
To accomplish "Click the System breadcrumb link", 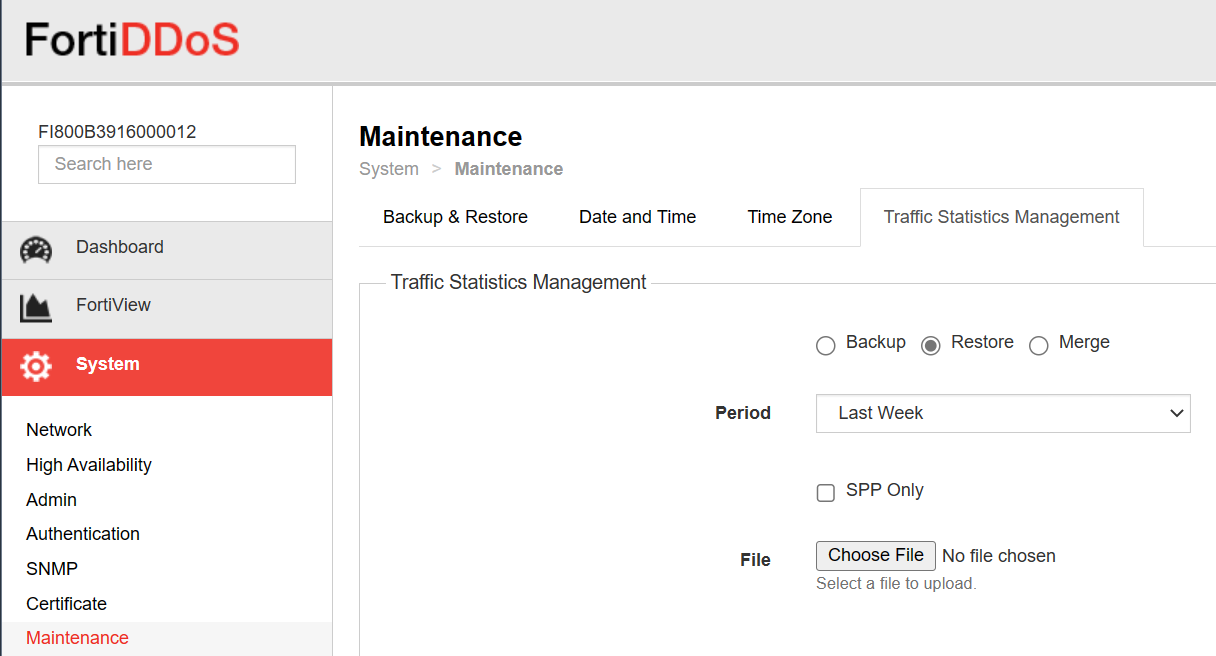I will pyautogui.click(x=389, y=168).
